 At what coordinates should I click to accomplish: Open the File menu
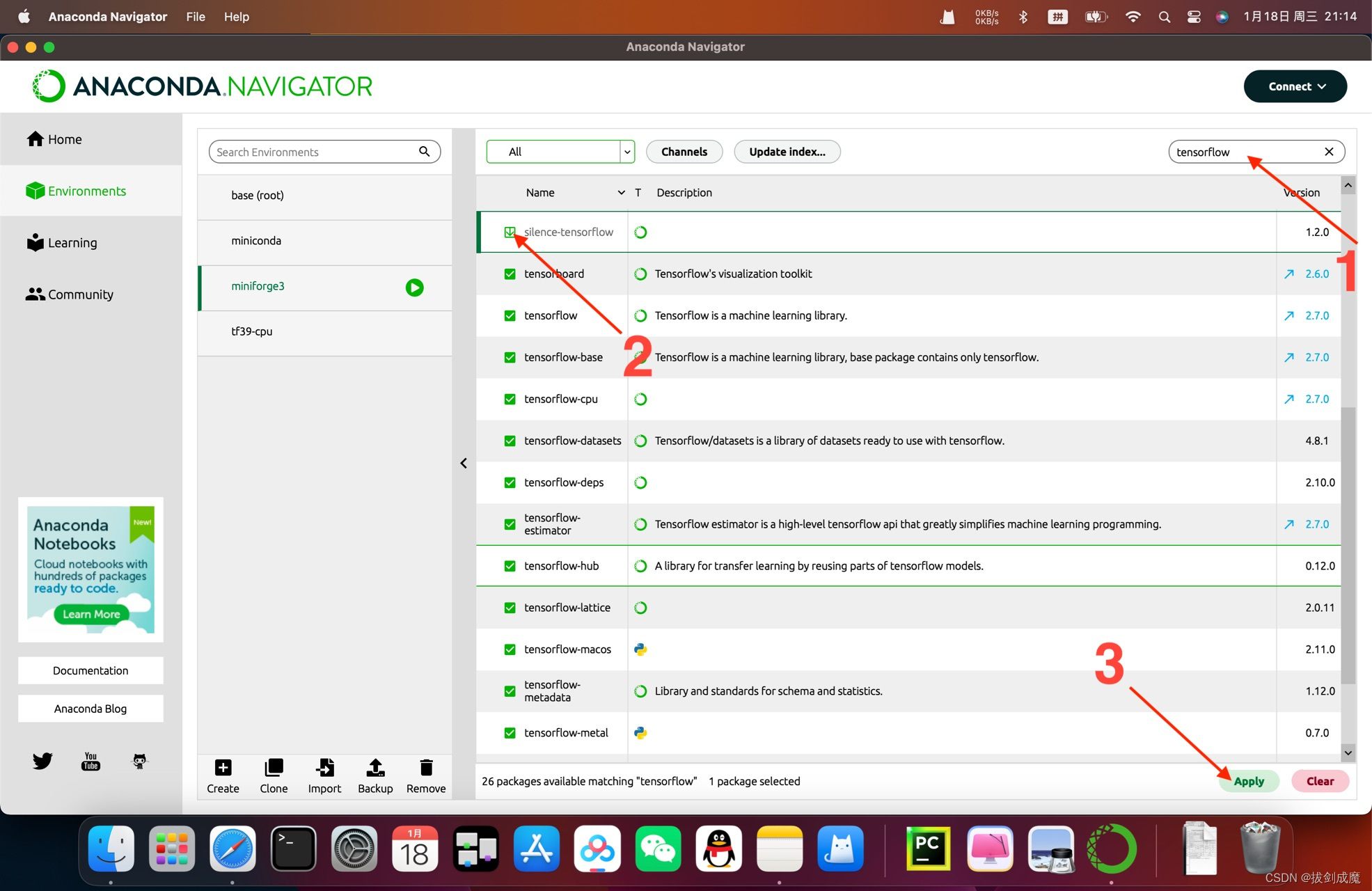[x=196, y=17]
